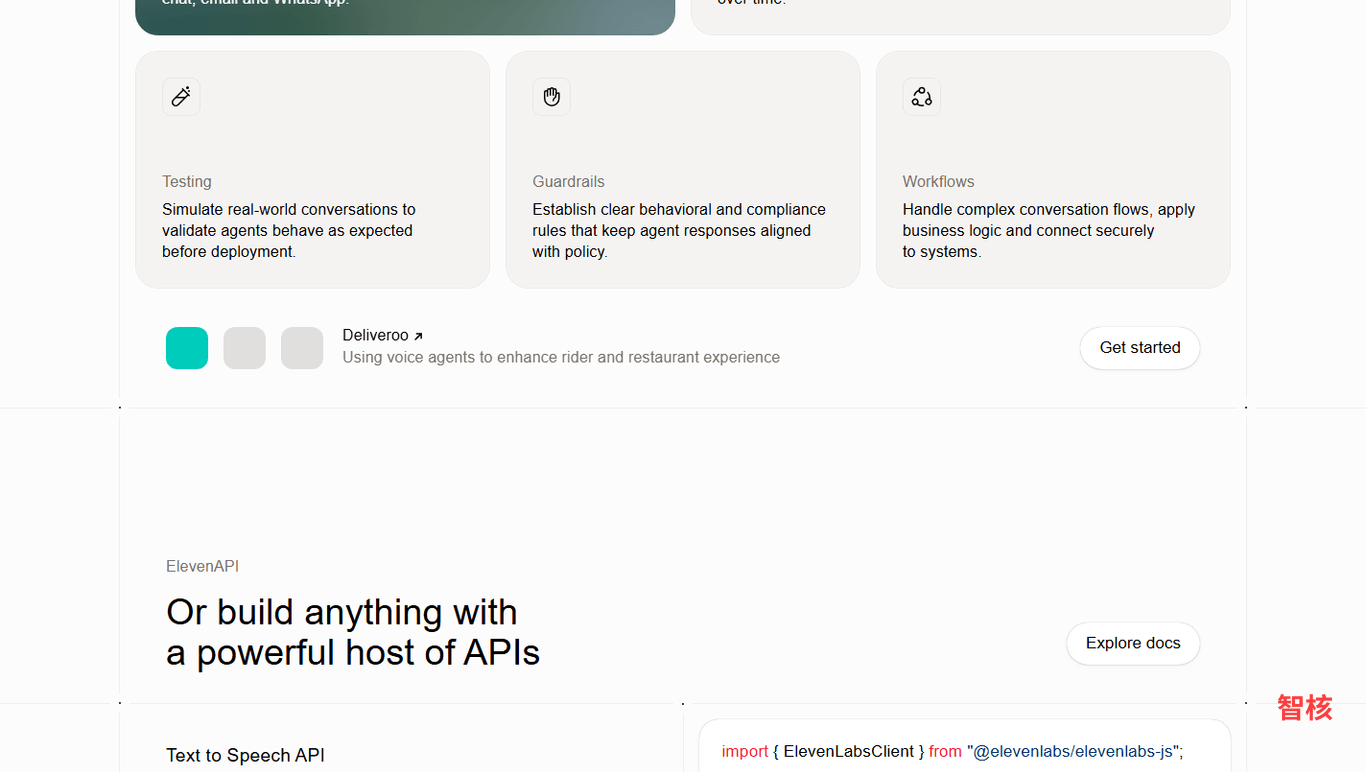Click the Workflows nodes icon
Viewport: 1366px width, 772px height.
tap(921, 97)
